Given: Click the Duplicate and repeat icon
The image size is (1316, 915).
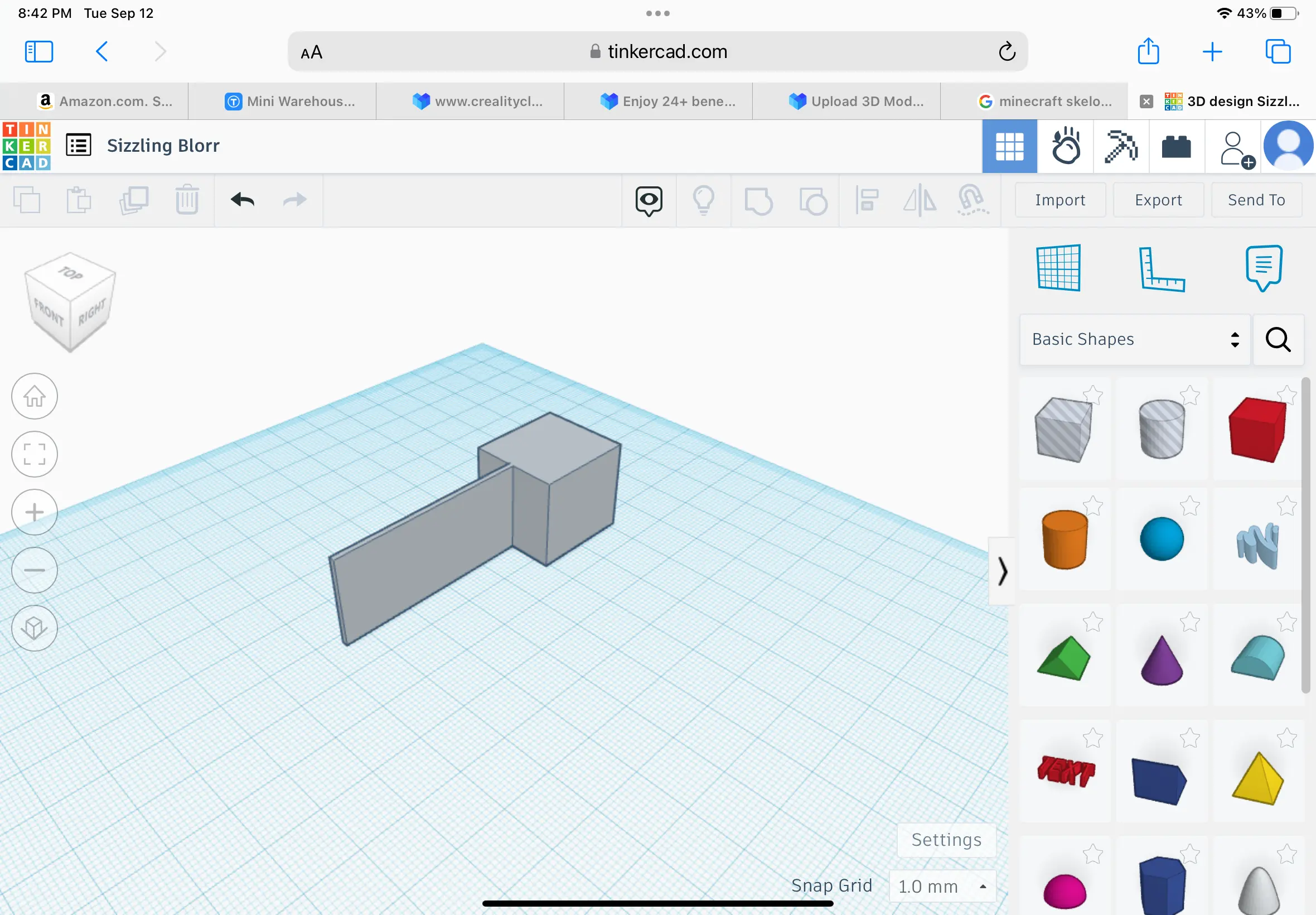Looking at the screenshot, I should [x=133, y=200].
